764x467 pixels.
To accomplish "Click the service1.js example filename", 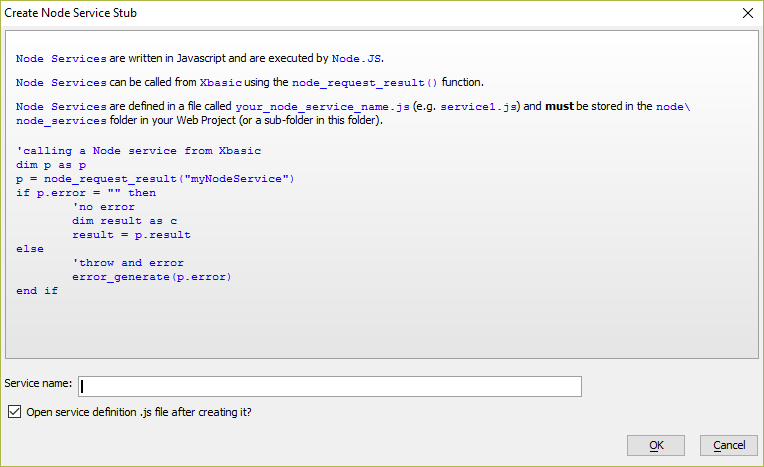I will click(478, 107).
